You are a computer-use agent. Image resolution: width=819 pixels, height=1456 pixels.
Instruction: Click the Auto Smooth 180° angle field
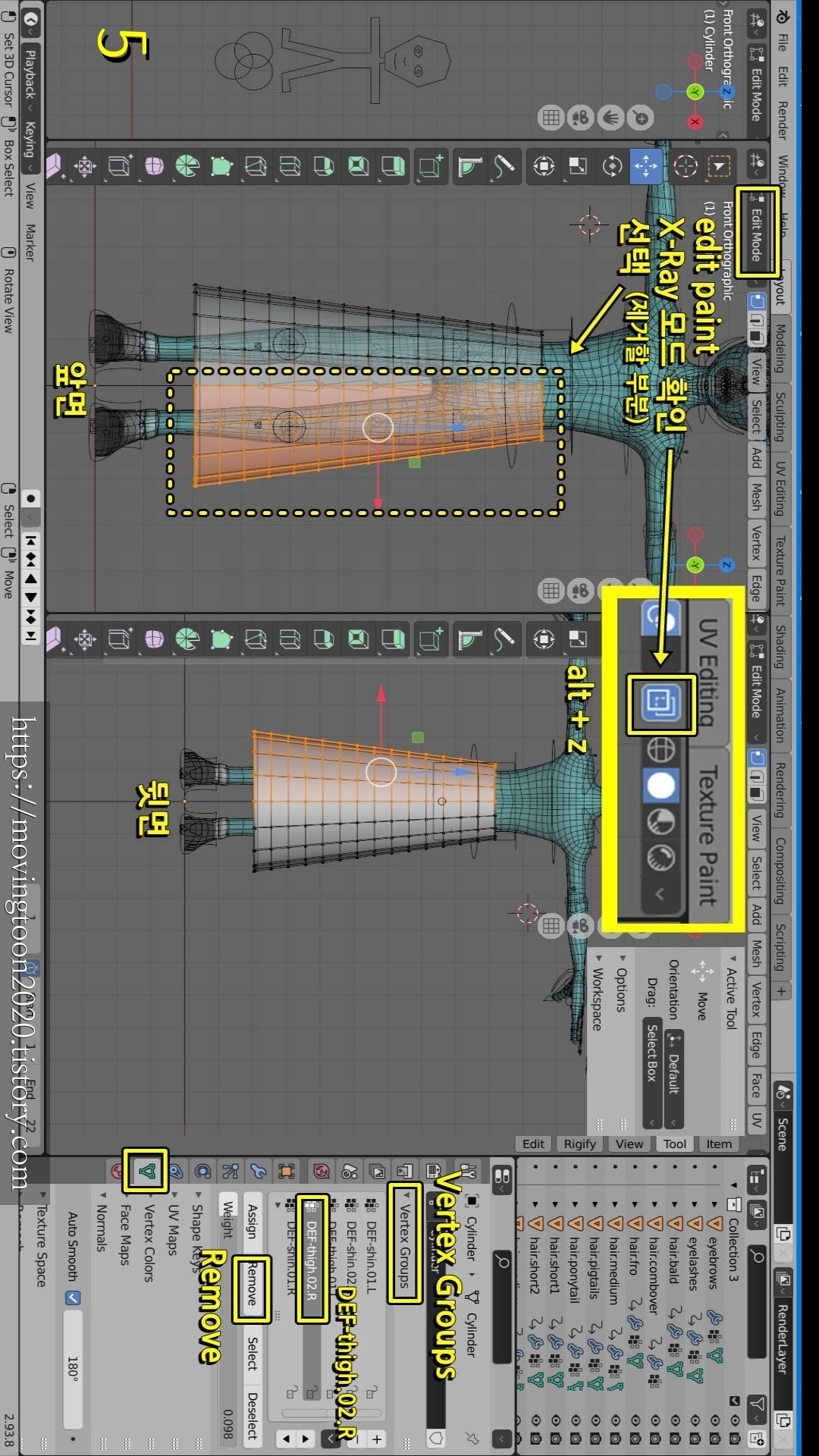(x=73, y=1369)
